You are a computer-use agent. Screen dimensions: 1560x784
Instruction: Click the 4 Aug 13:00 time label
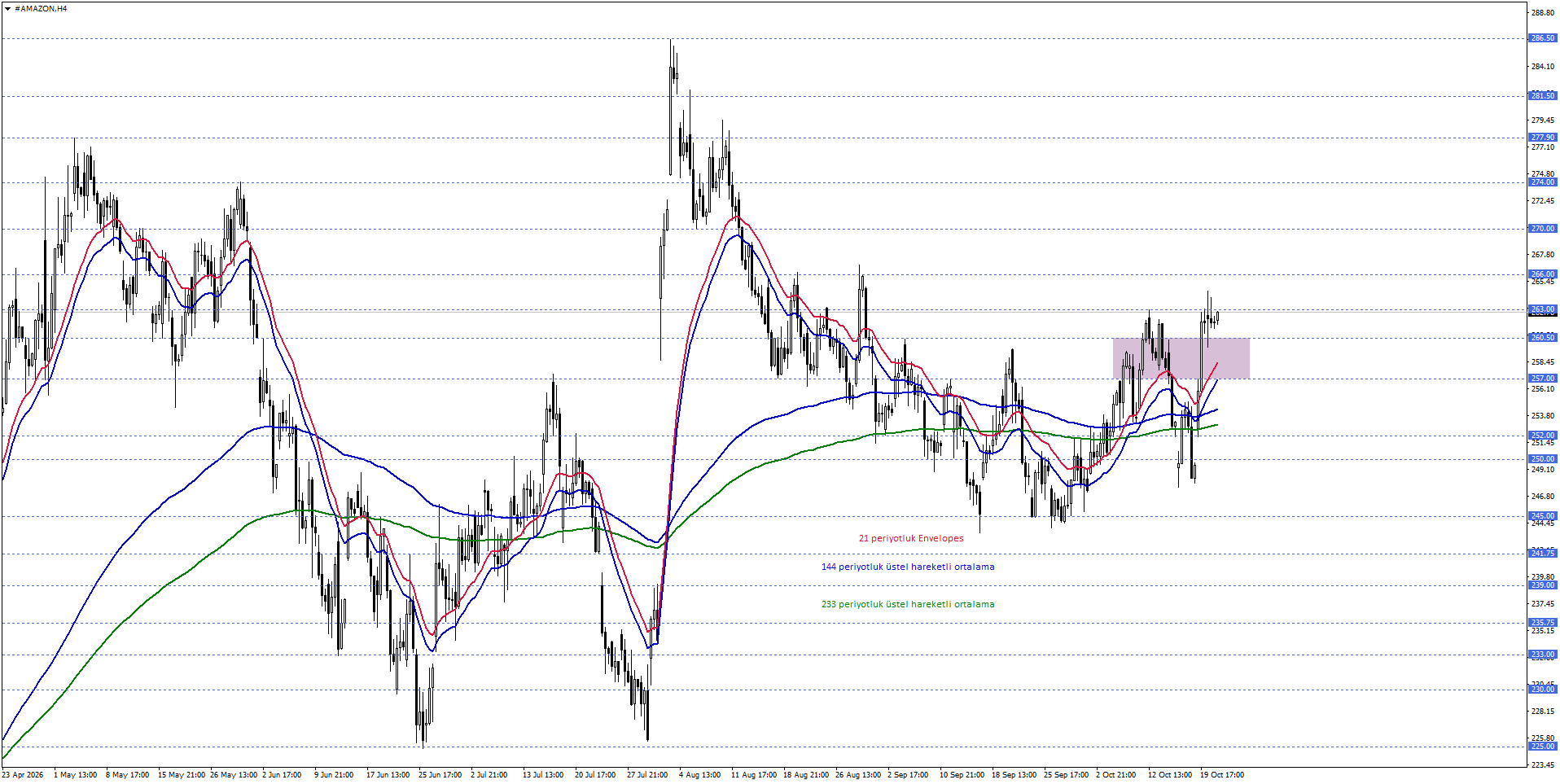(699, 775)
